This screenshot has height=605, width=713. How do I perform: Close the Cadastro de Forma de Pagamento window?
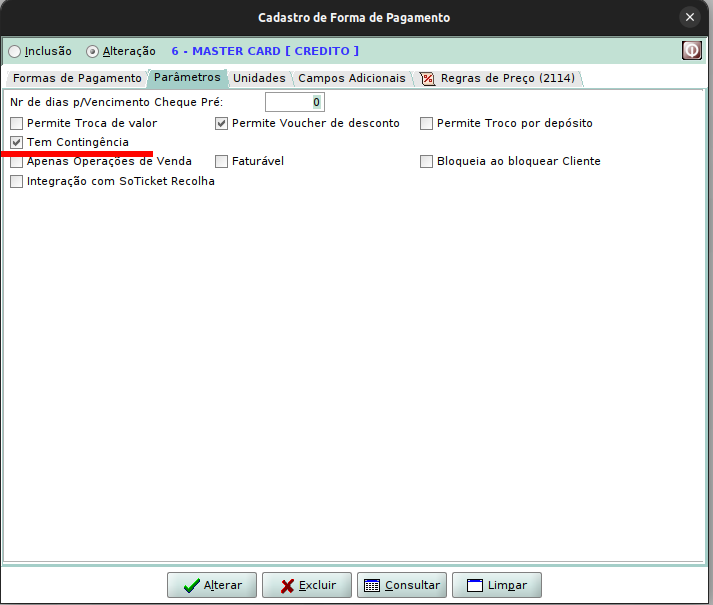pyautogui.click(x=689, y=17)
